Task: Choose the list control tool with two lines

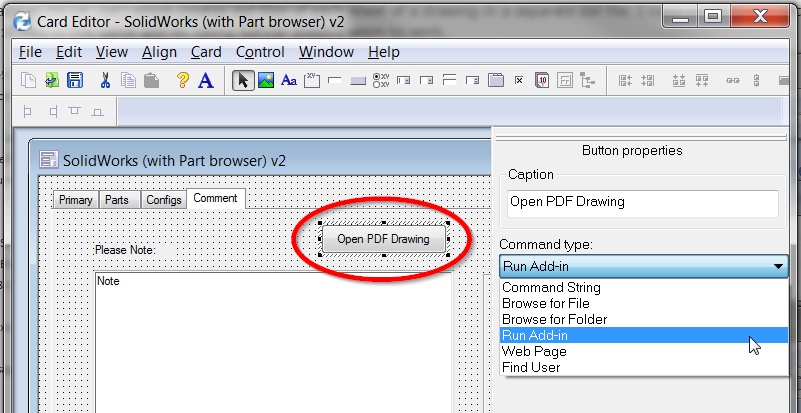Action: (450, 80)
